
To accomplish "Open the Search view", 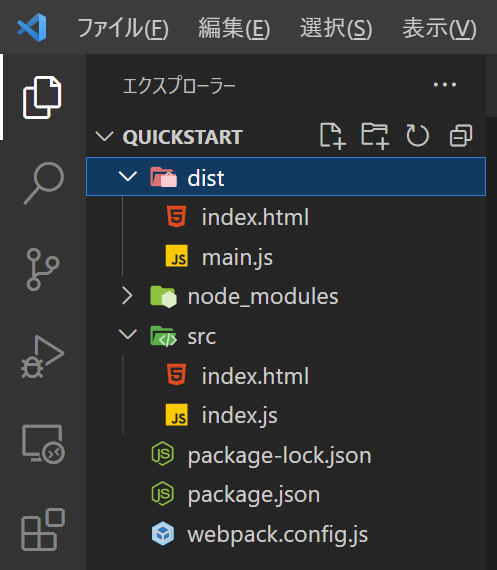I will click(44, 183).
